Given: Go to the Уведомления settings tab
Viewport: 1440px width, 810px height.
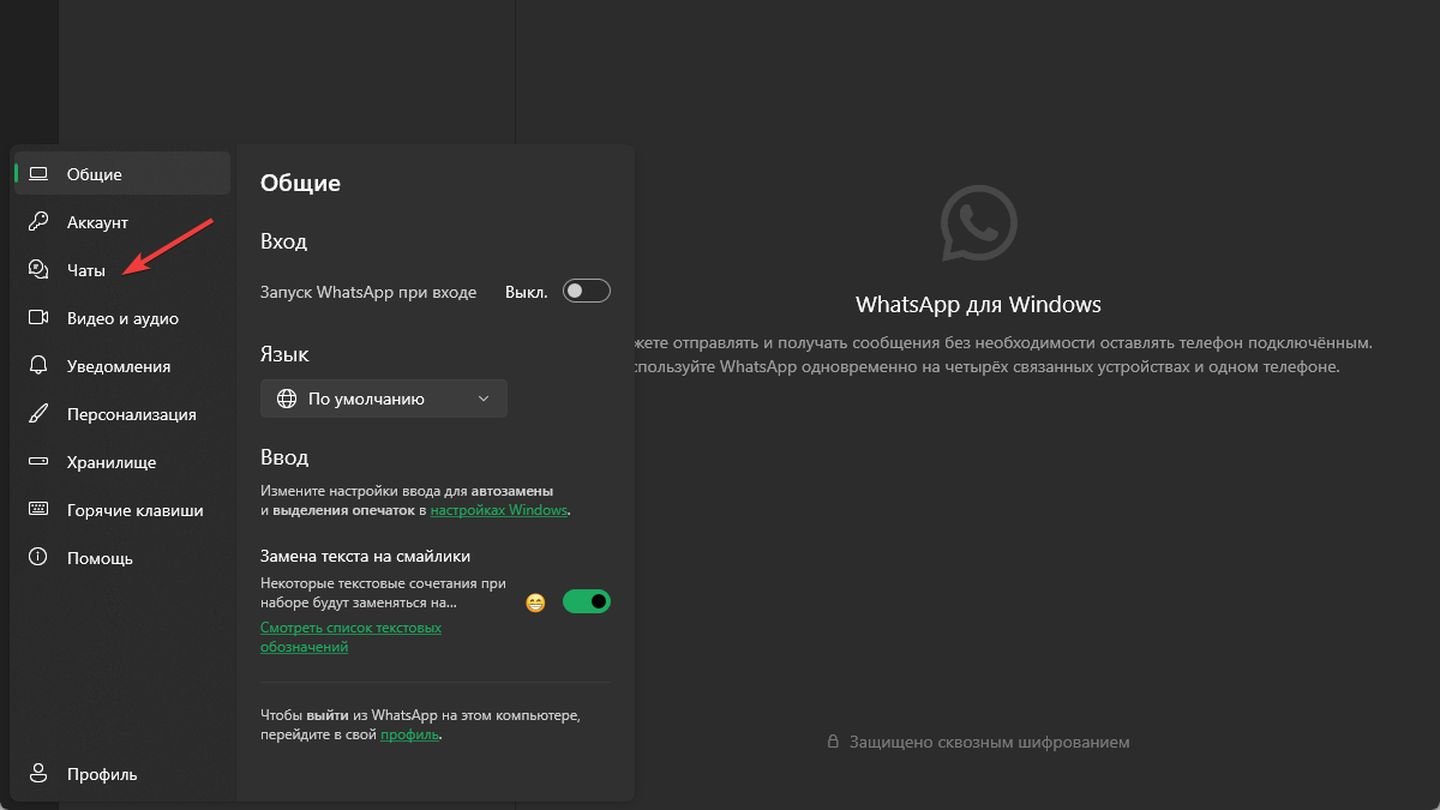Looking at the screenshot, I should point(122,366).
